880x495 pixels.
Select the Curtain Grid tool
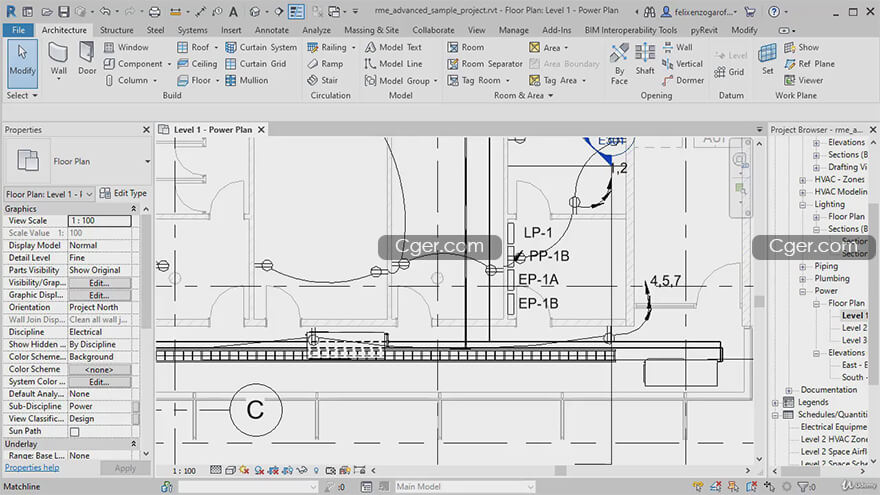(256, 63)
